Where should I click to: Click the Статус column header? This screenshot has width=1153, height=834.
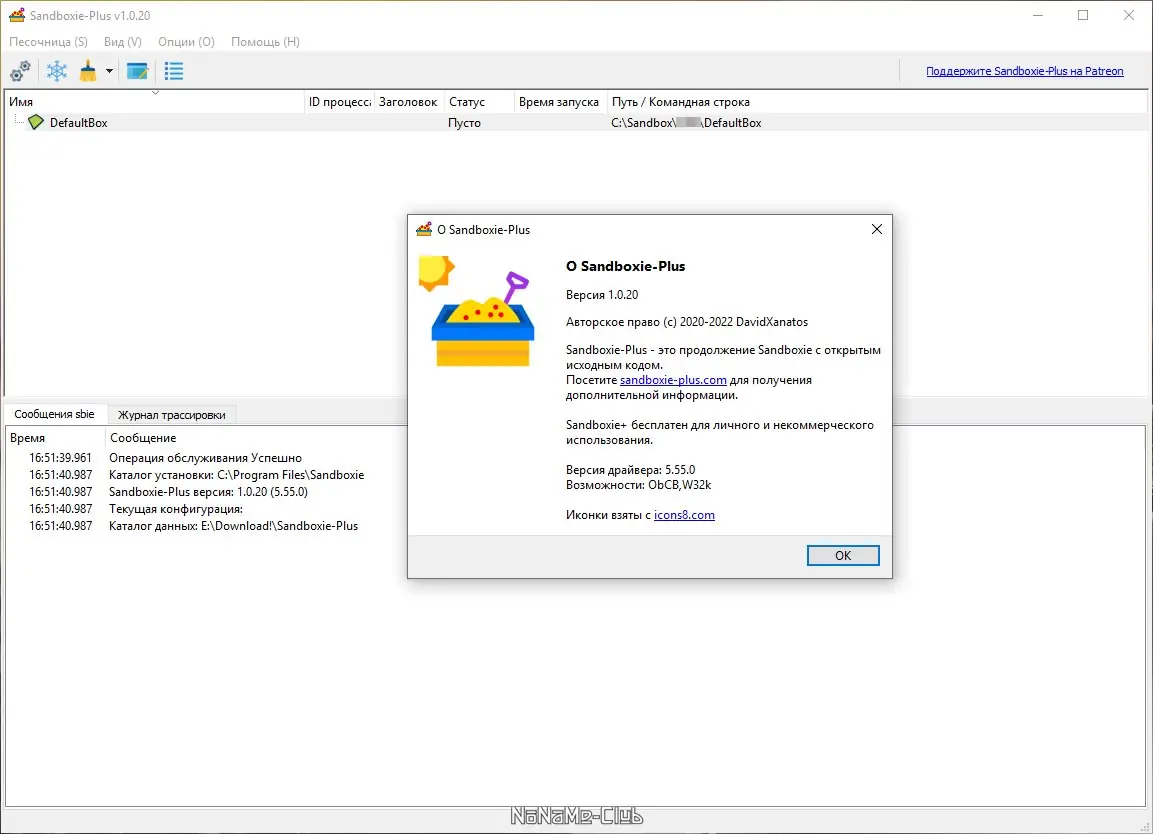coord(479,101)
